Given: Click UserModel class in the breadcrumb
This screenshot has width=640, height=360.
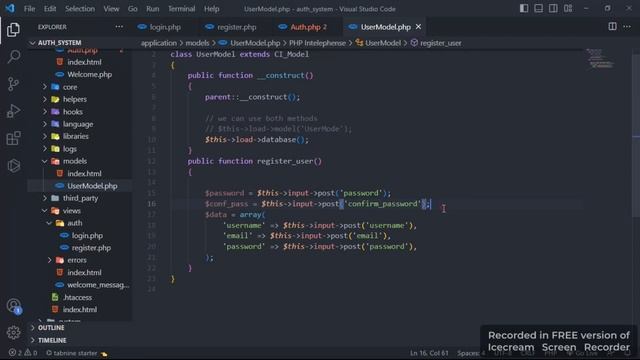Looking at the screenshot, I should pos(382,43).
